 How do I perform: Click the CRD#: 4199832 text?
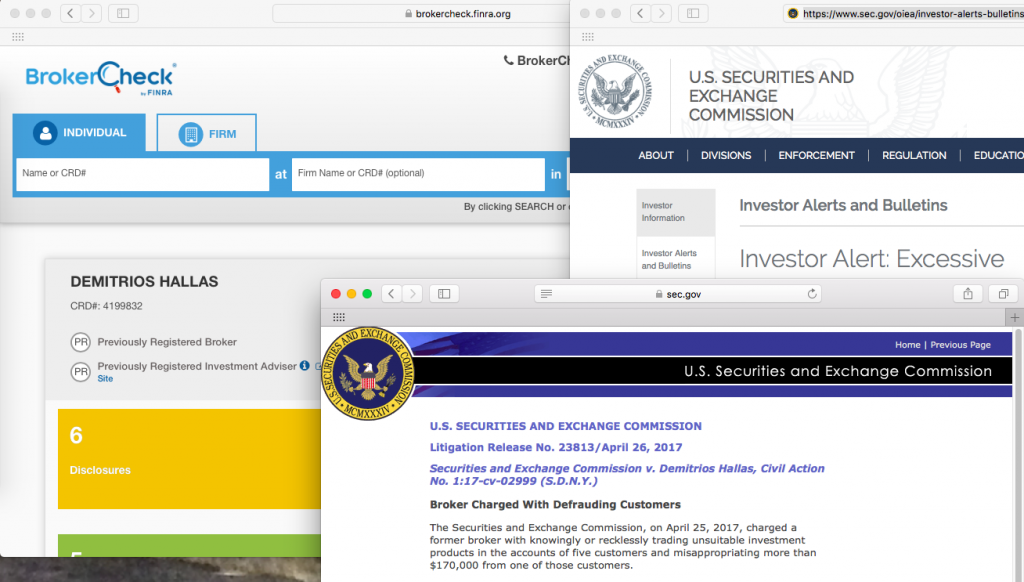pyautogui.click(x=106, y=306)
